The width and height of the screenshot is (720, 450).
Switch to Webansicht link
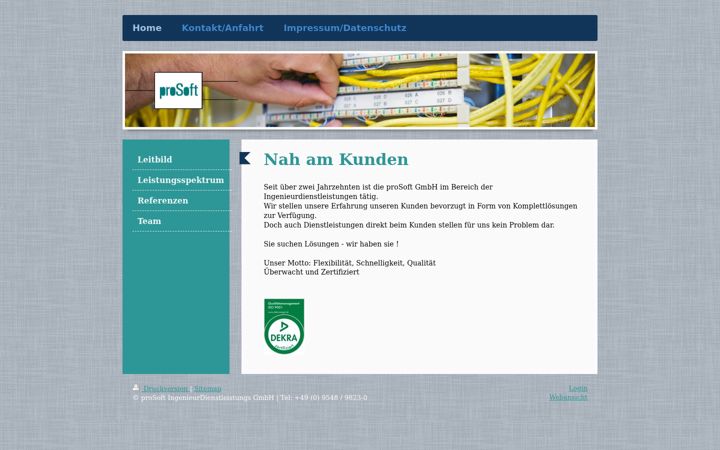pyautogui.click(x=568, y=398)
